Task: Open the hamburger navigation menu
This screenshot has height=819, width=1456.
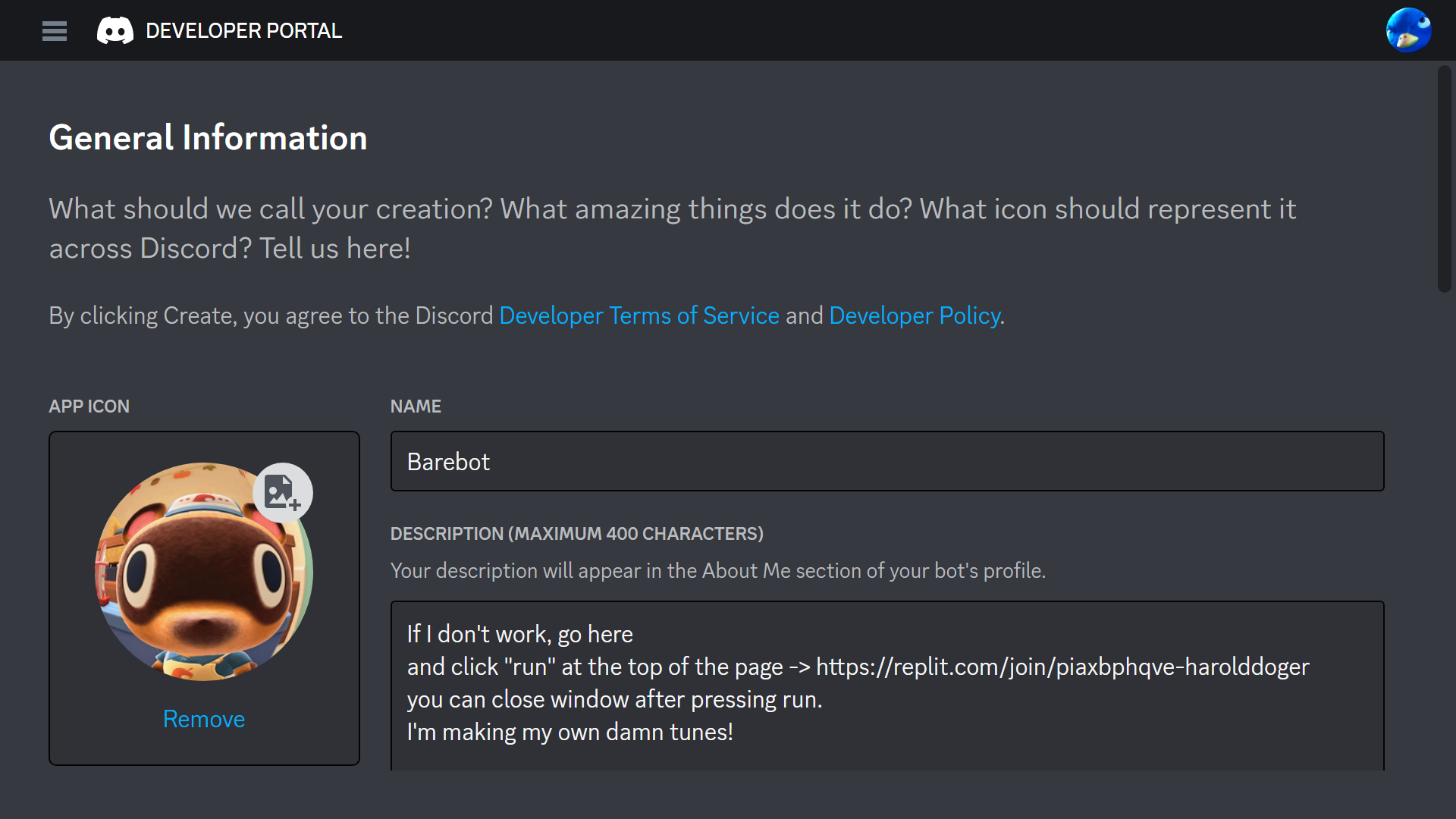Action: (x=55, y=31)
